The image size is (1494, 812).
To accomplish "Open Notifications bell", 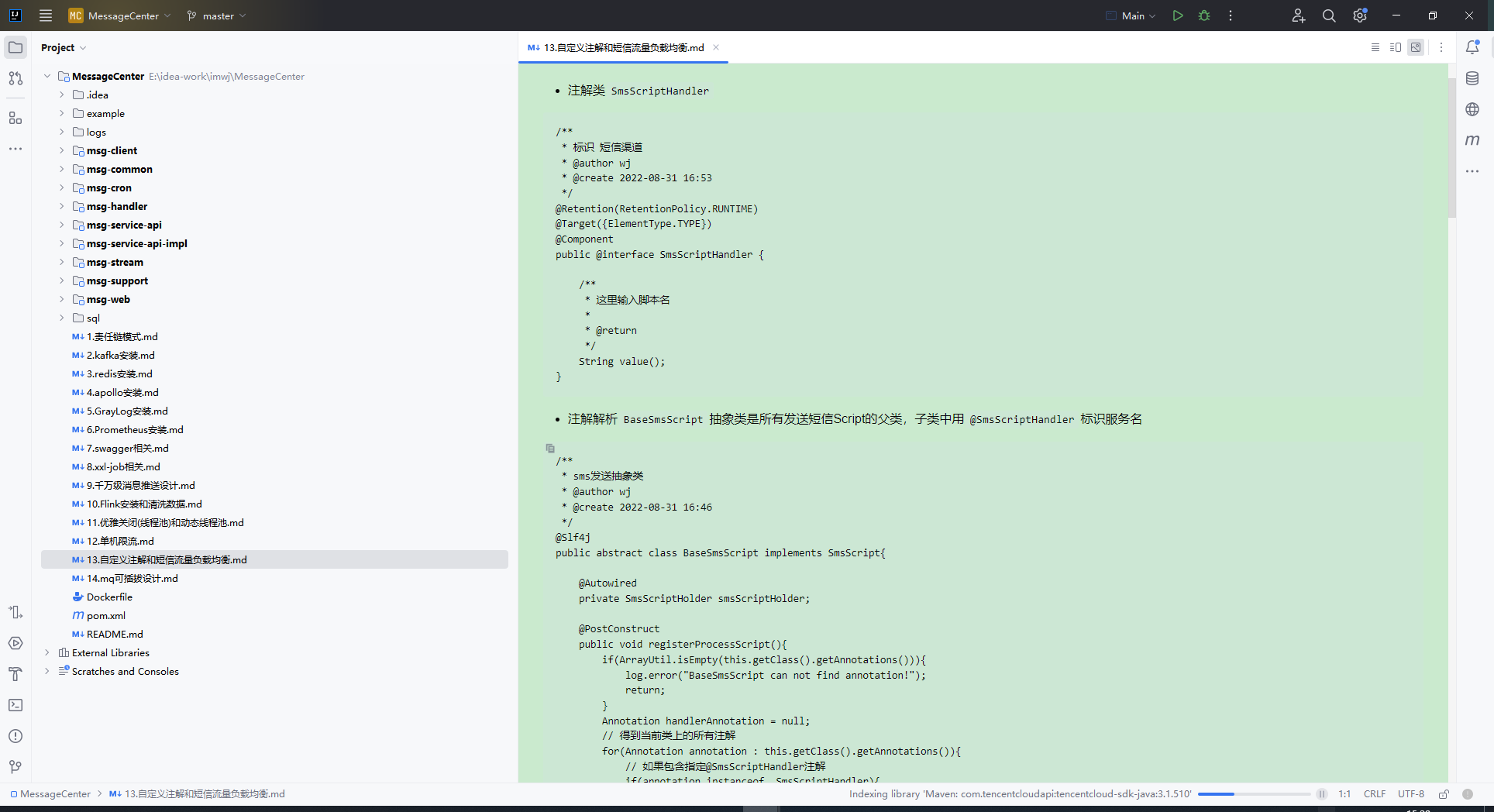I will (1472, 47).
